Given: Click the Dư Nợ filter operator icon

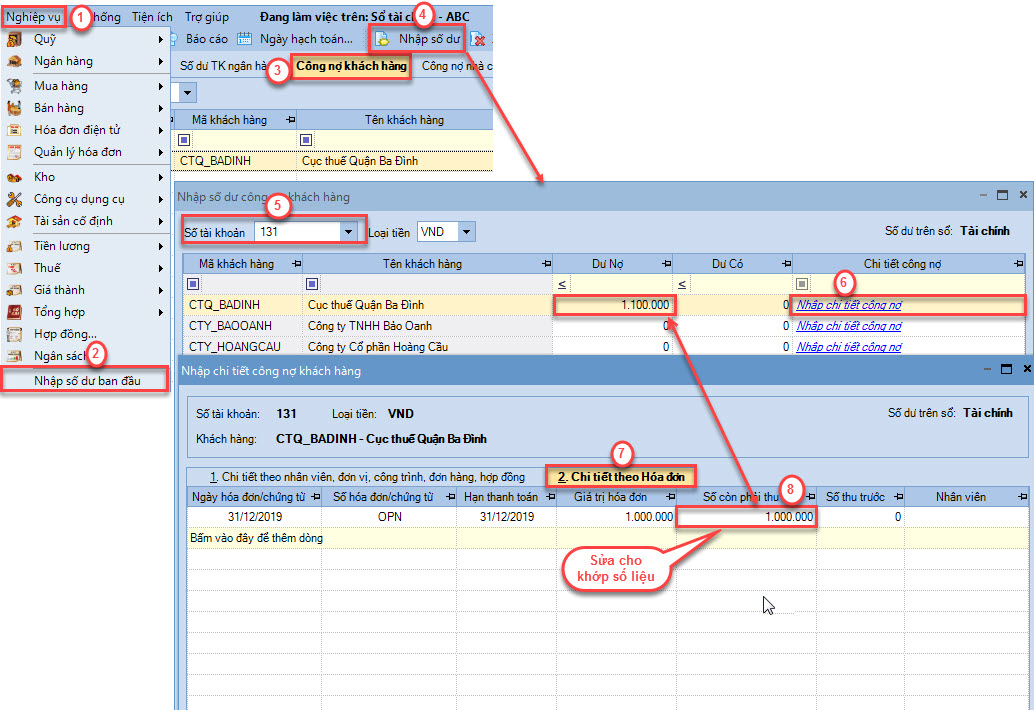Looking at the screenshot, I should pyautogui.click(x=562, y=285).
